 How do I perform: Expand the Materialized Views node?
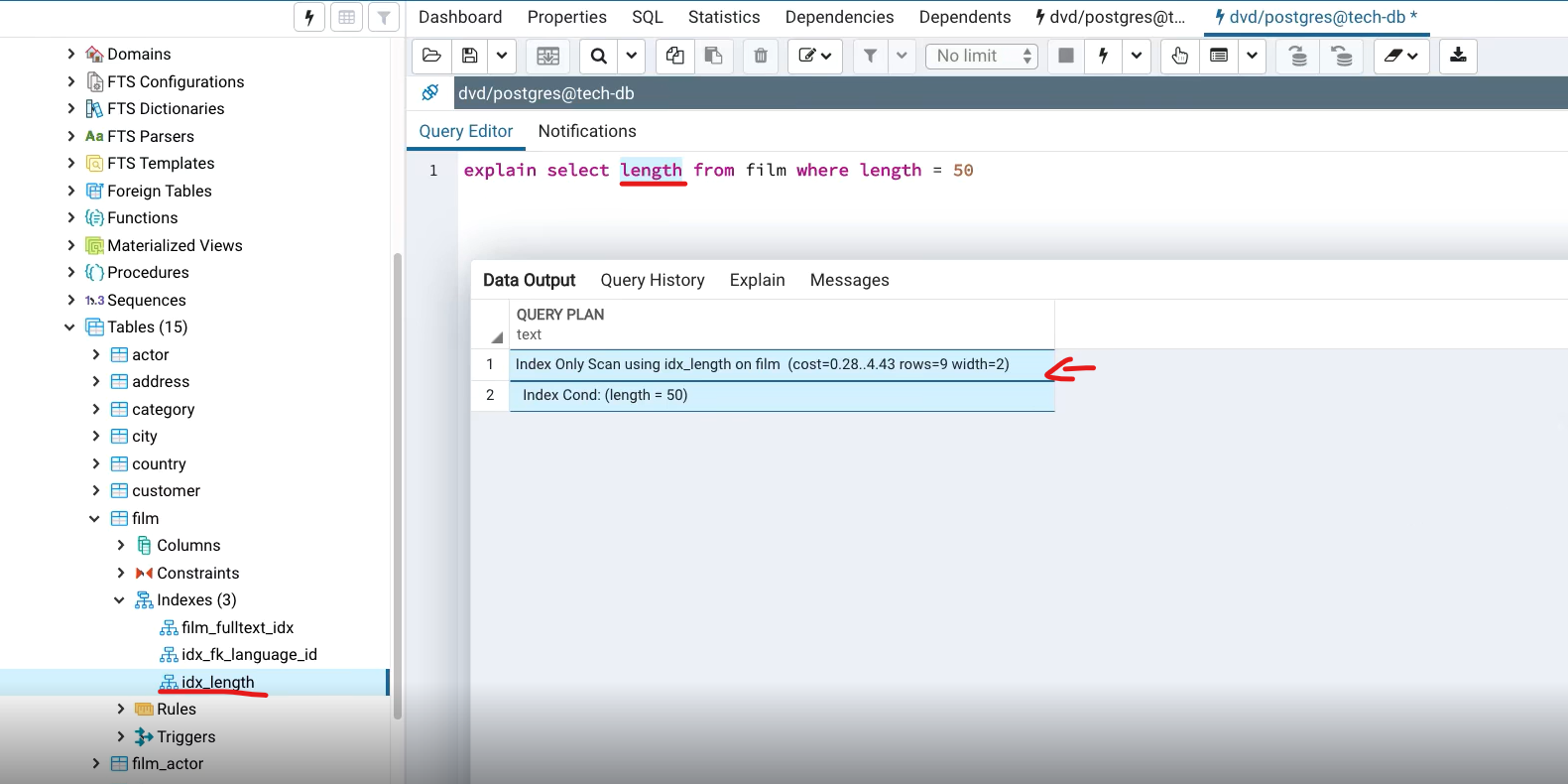click(x=70, y=245)
